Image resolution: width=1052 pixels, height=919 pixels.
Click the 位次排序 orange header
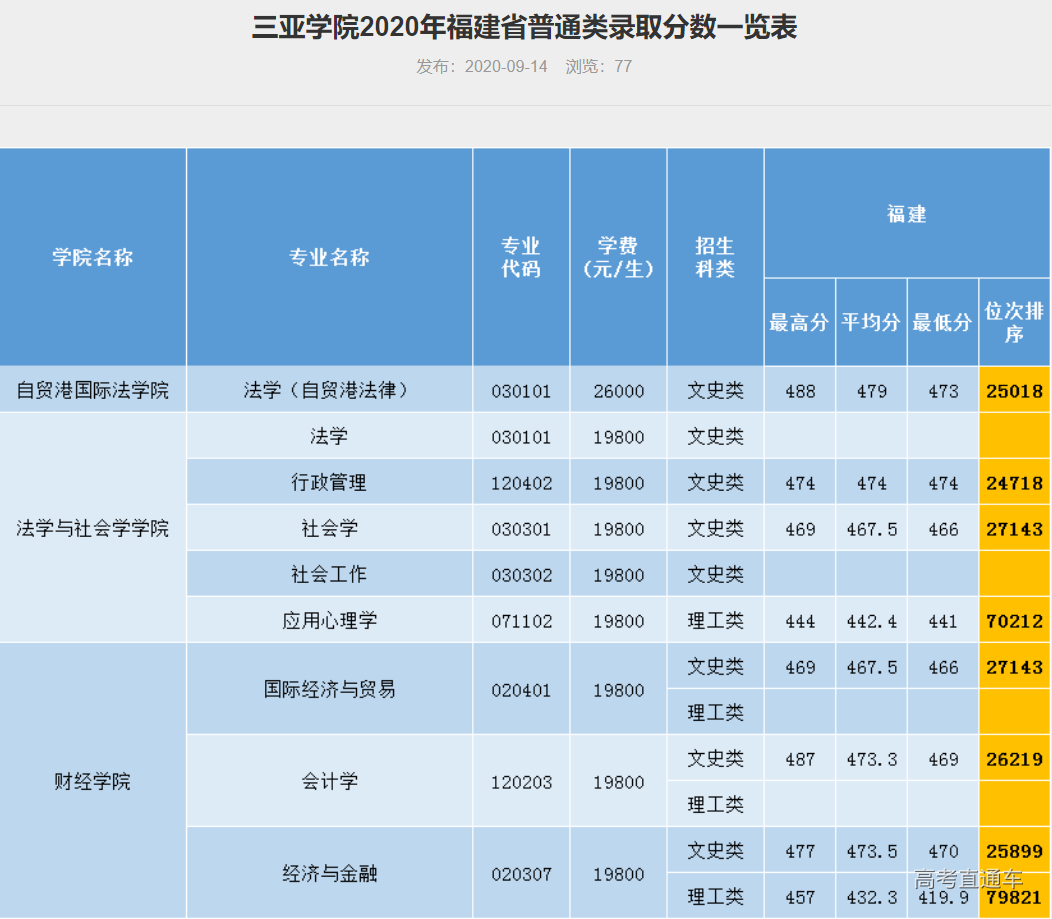pyautogui.click(x=1014, y=322)
